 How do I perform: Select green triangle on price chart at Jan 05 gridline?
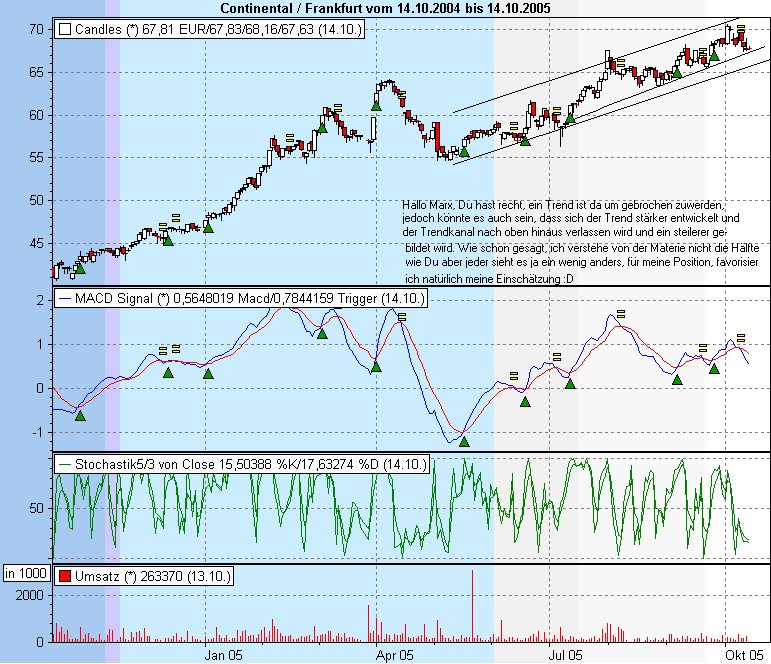(x=208, y=227)
